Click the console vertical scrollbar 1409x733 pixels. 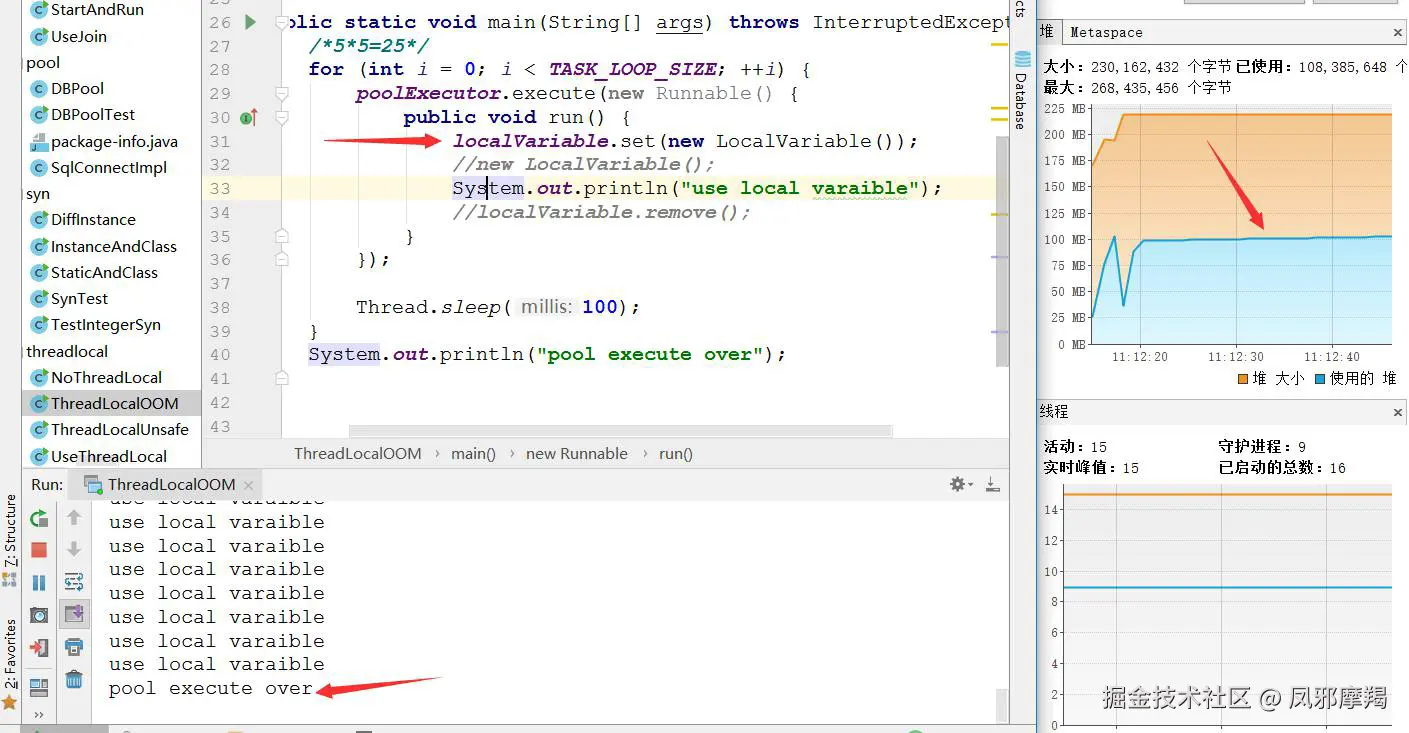click(1001, 704)
